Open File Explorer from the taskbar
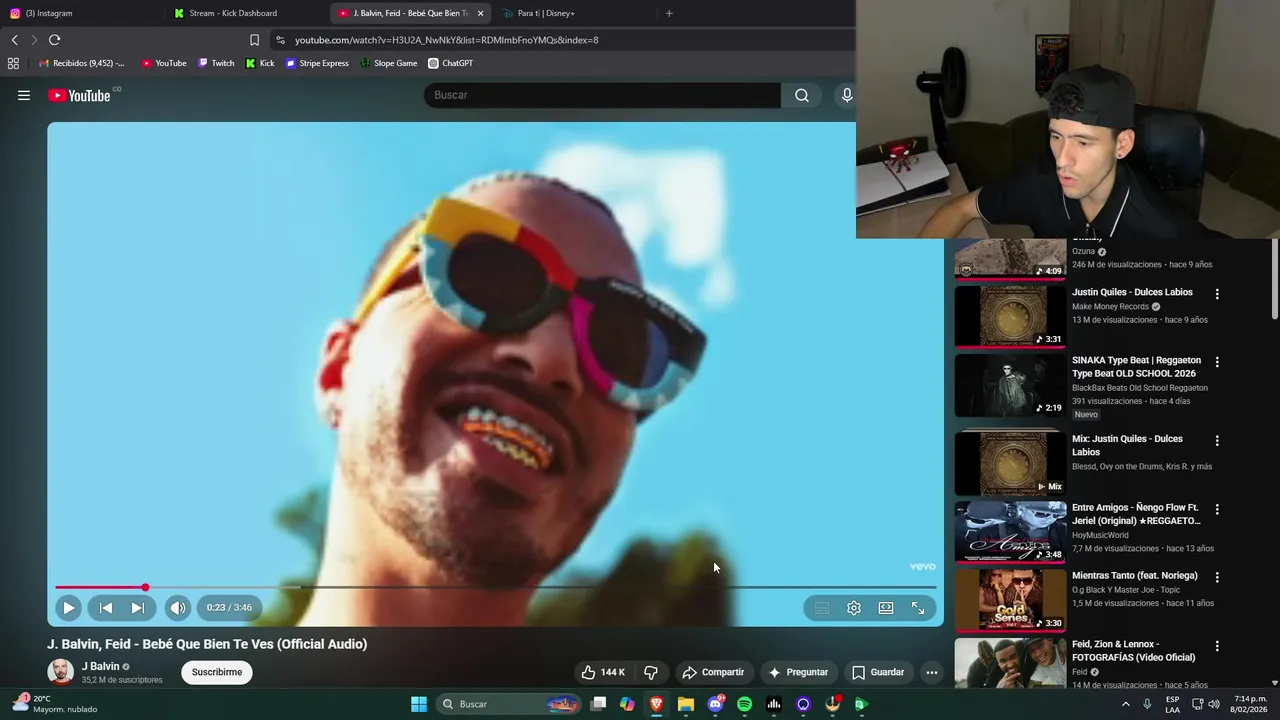This screenshot has width=1280, height=720. tap(686, 704)
